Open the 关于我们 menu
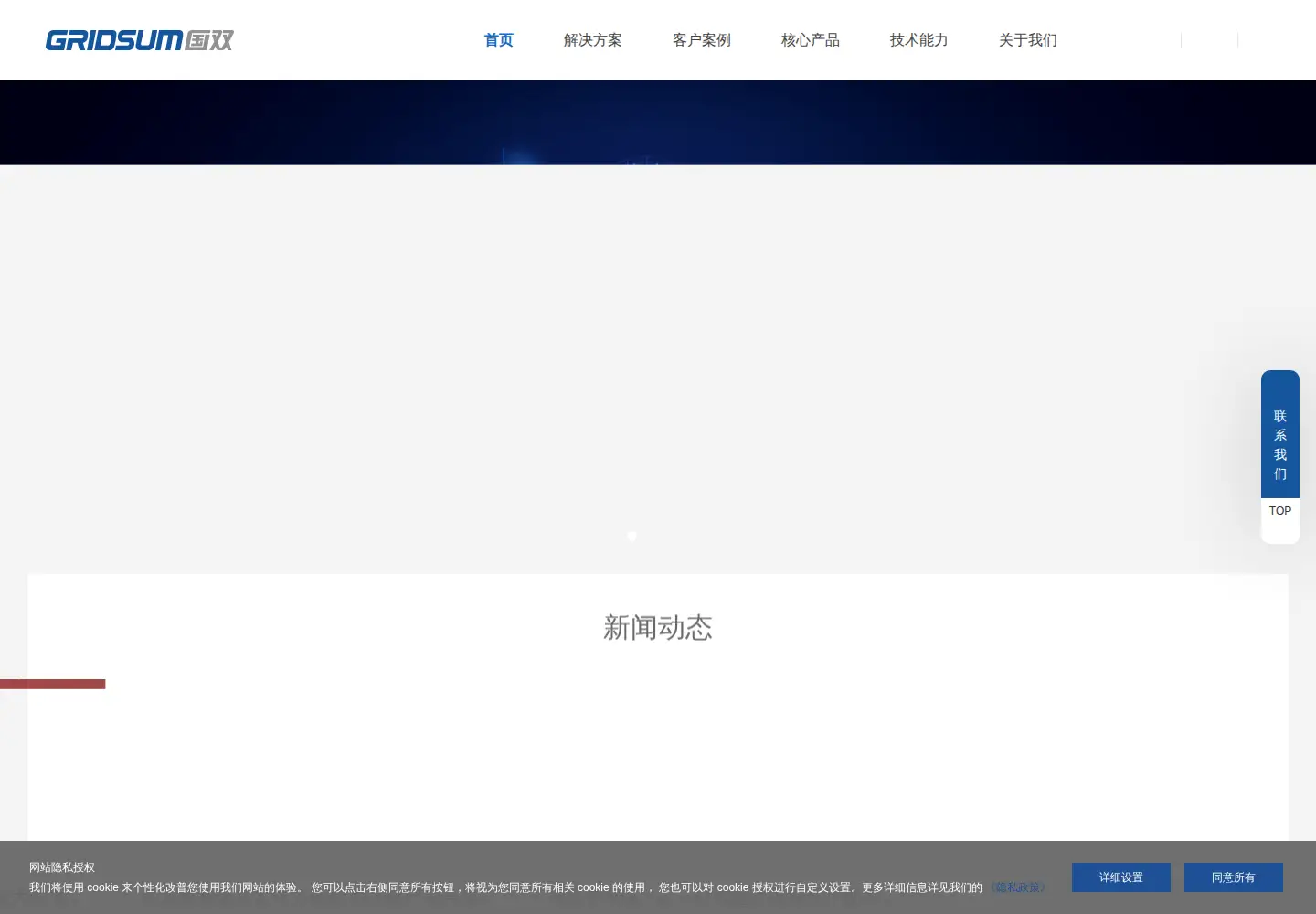This screenshot has height=914, width=1316. [1028, 40]
